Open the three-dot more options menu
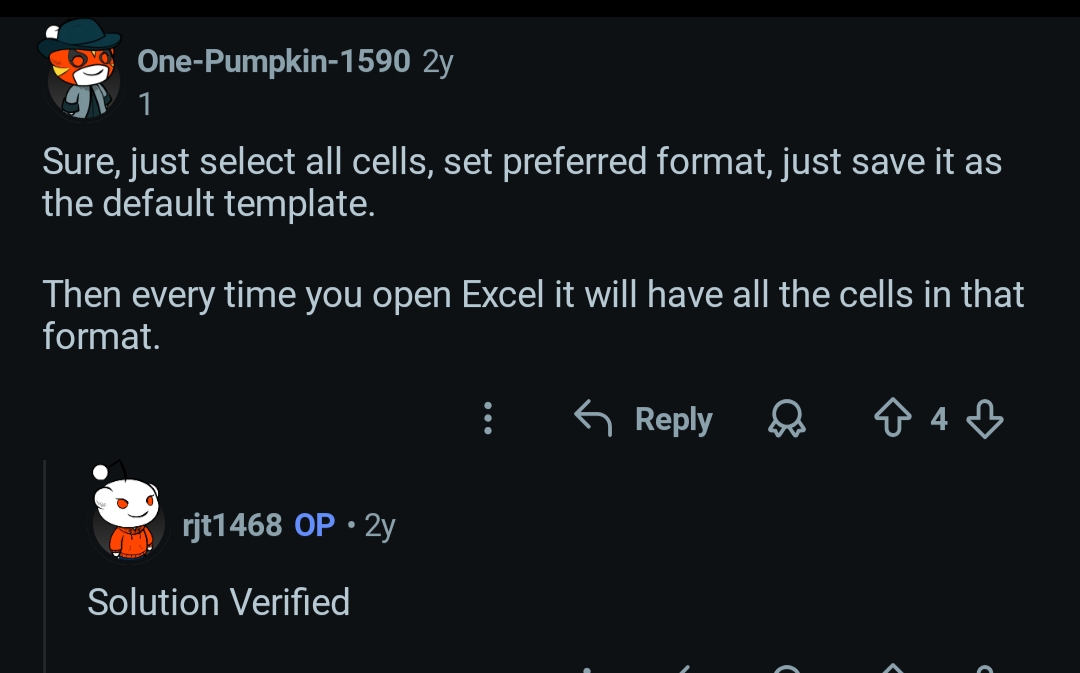The image size is (1080, 673). click(x=488, y=418)
